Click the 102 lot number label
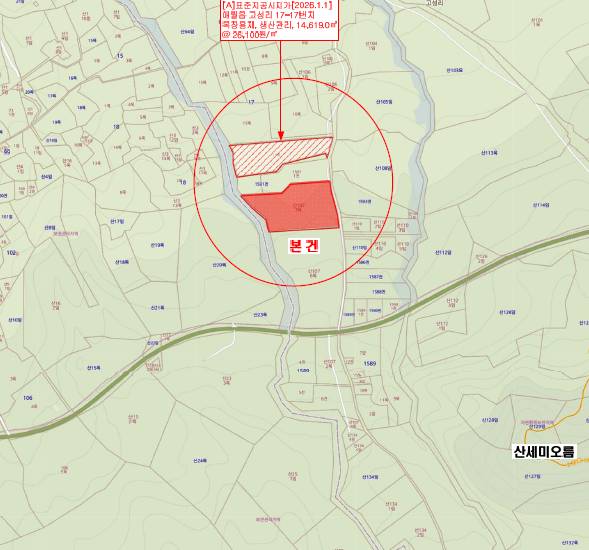Screen dimensions: 589x550 click(x=11, y=253)
